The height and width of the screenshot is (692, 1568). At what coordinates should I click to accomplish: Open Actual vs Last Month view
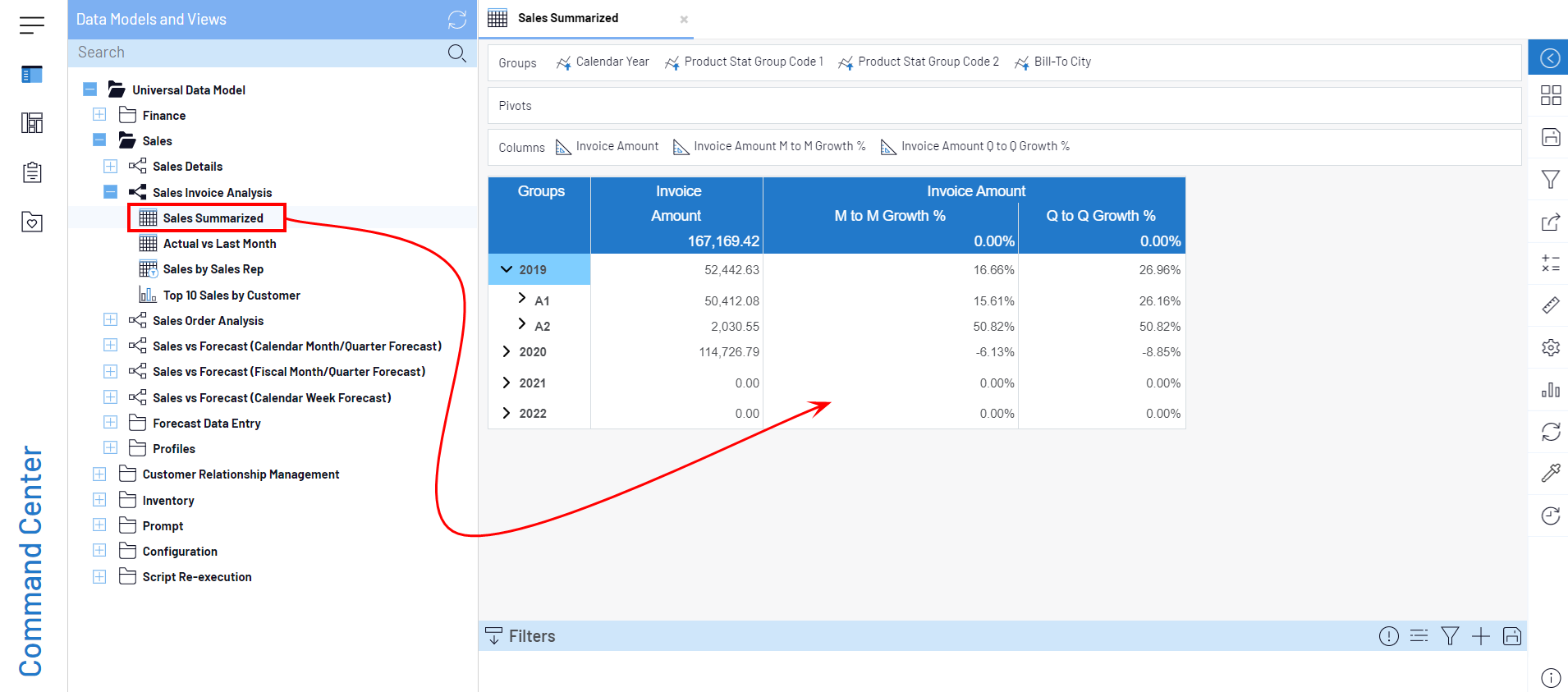219,244
